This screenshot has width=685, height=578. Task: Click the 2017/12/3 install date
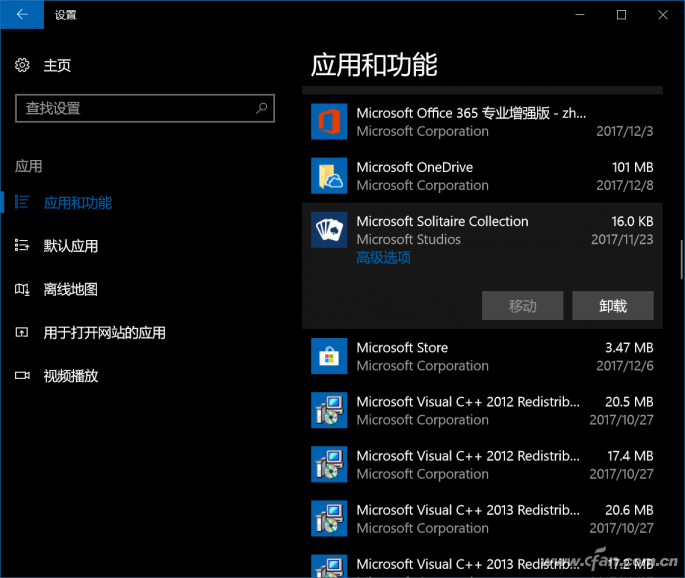pos(625,131)
